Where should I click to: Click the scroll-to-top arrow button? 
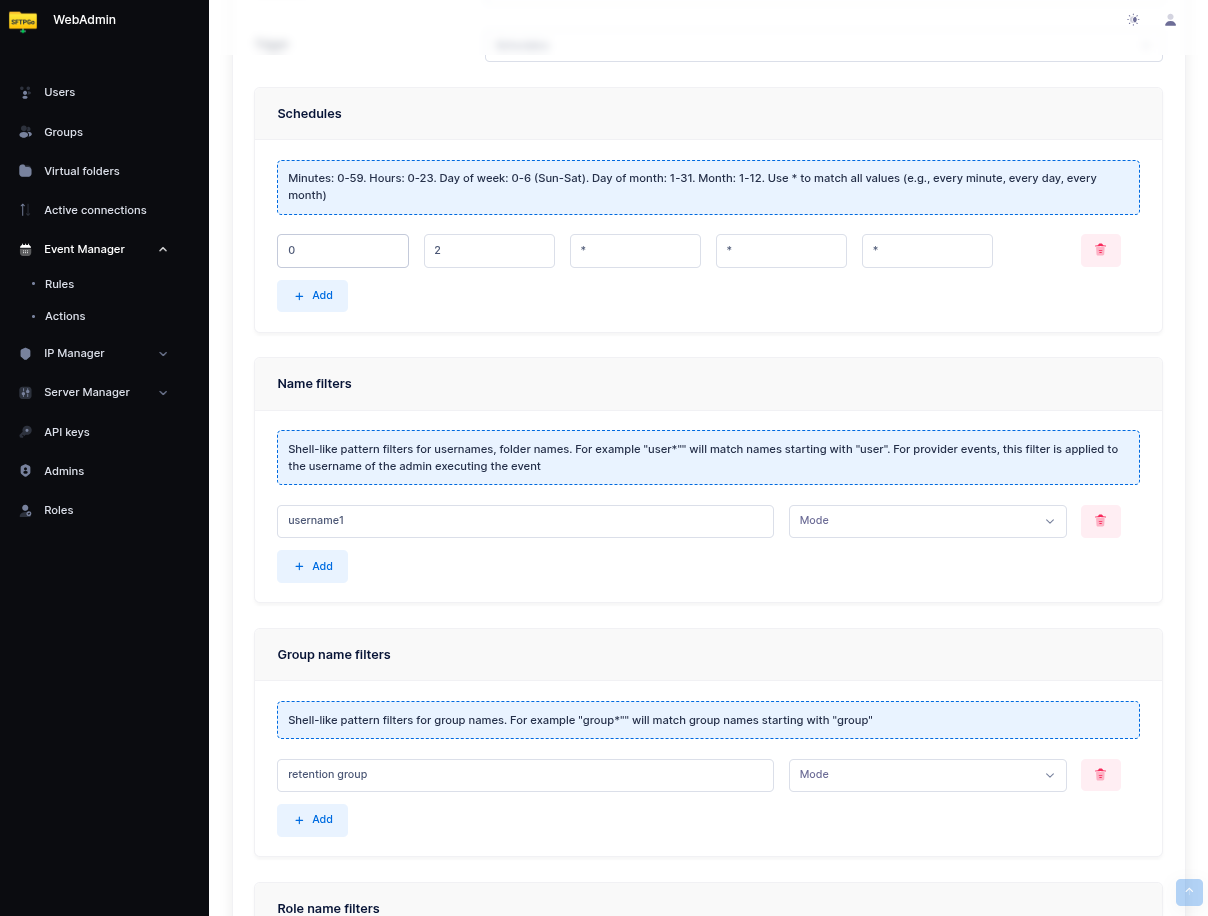point(1189,892)
